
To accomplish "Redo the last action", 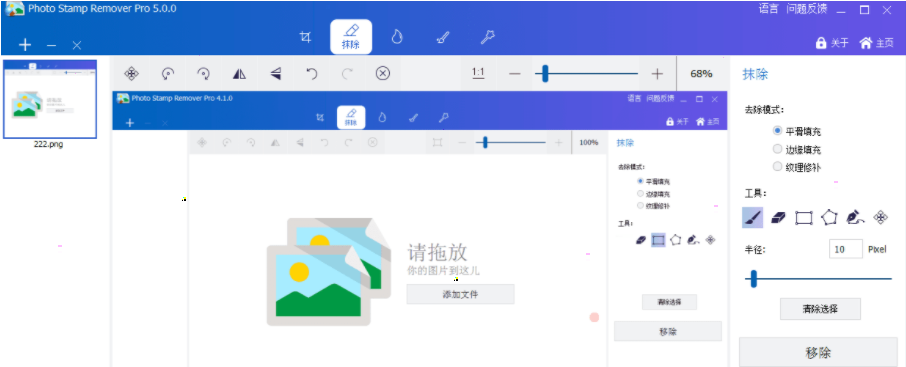I will point(347,73).
